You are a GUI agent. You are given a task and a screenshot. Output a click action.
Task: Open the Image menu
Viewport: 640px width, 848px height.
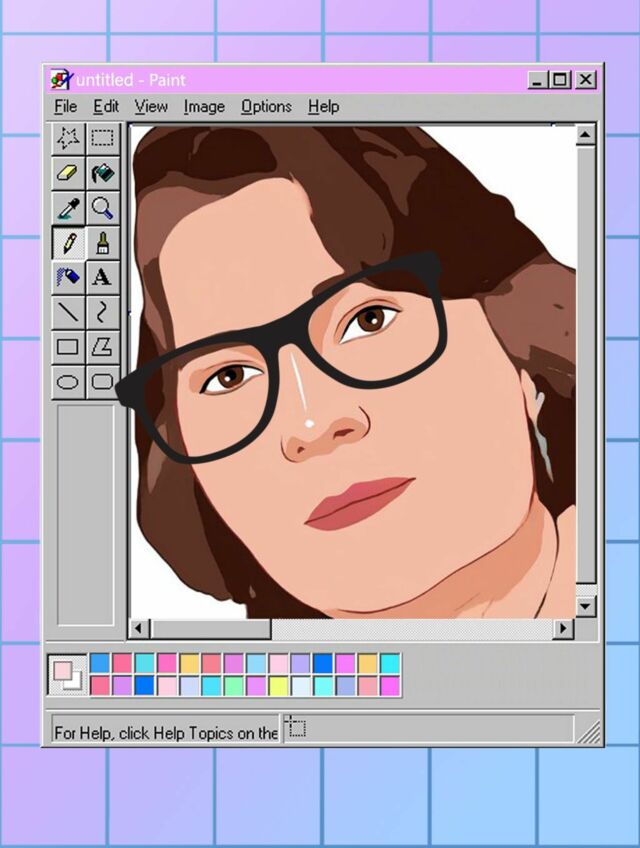204,106
